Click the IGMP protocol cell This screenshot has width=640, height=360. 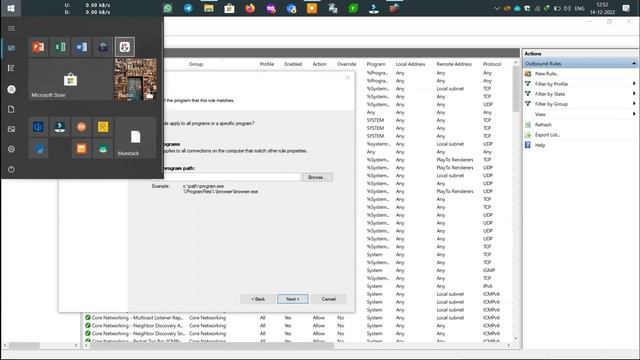click(489, 271)
